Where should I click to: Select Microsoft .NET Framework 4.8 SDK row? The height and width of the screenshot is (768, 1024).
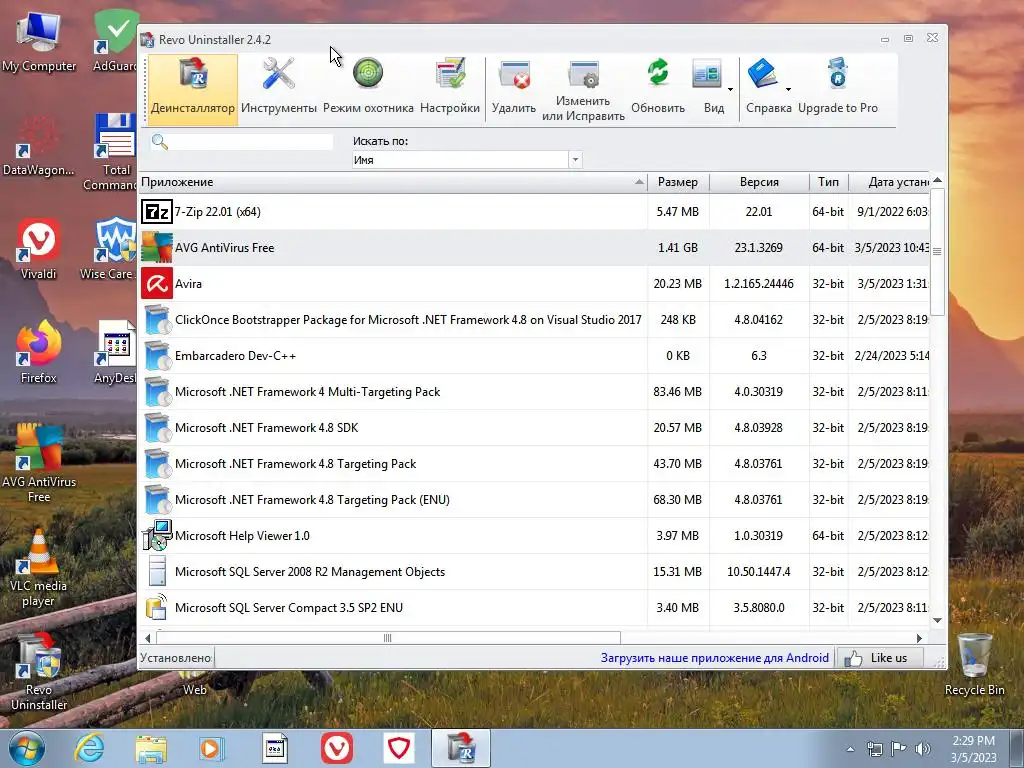click(534, 428)
